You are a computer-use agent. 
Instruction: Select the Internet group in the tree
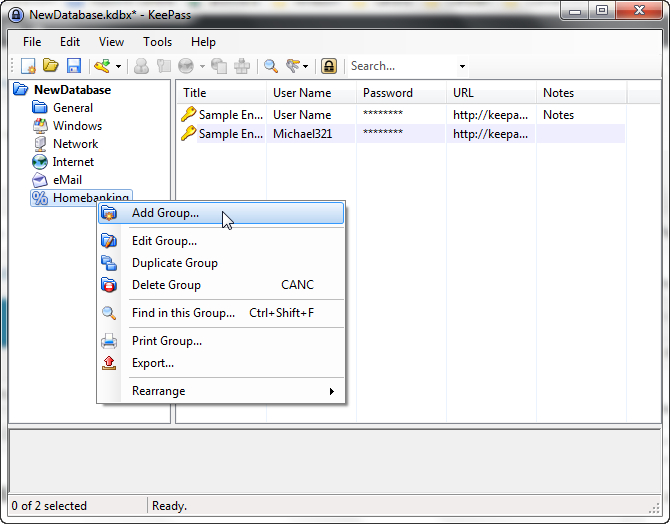pyautogui.click(x=73, y=162)
